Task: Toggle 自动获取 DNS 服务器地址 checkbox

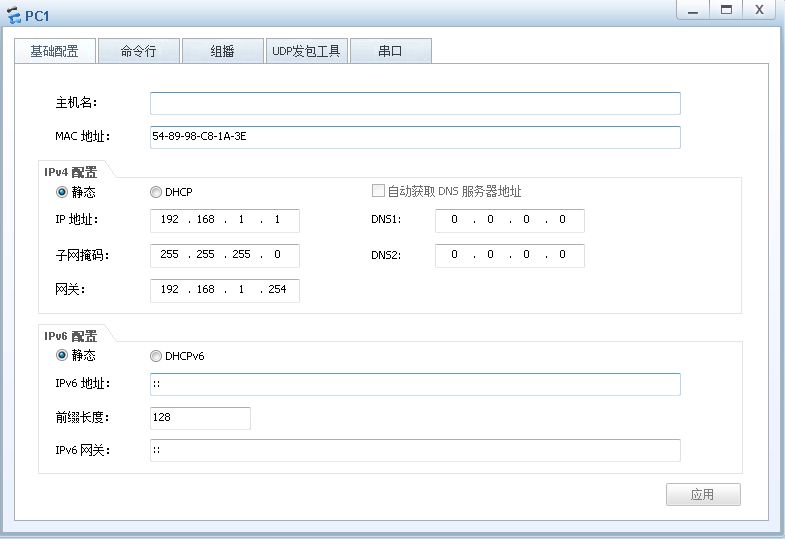Action: pyautogui.click(x=378, y=191)
